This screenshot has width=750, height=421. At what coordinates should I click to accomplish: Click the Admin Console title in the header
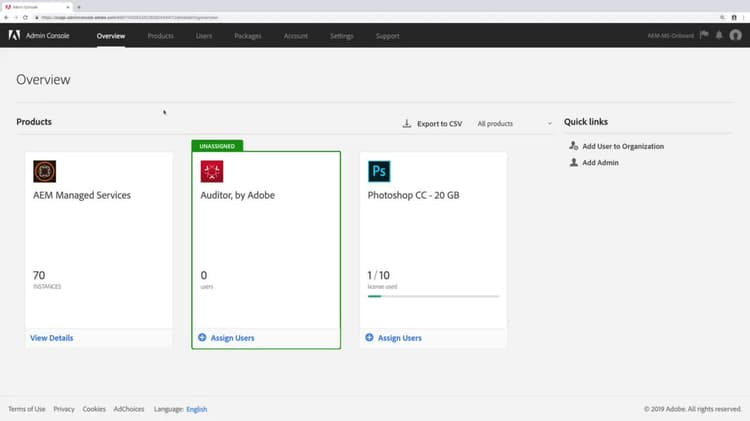(x=47, y=36)
